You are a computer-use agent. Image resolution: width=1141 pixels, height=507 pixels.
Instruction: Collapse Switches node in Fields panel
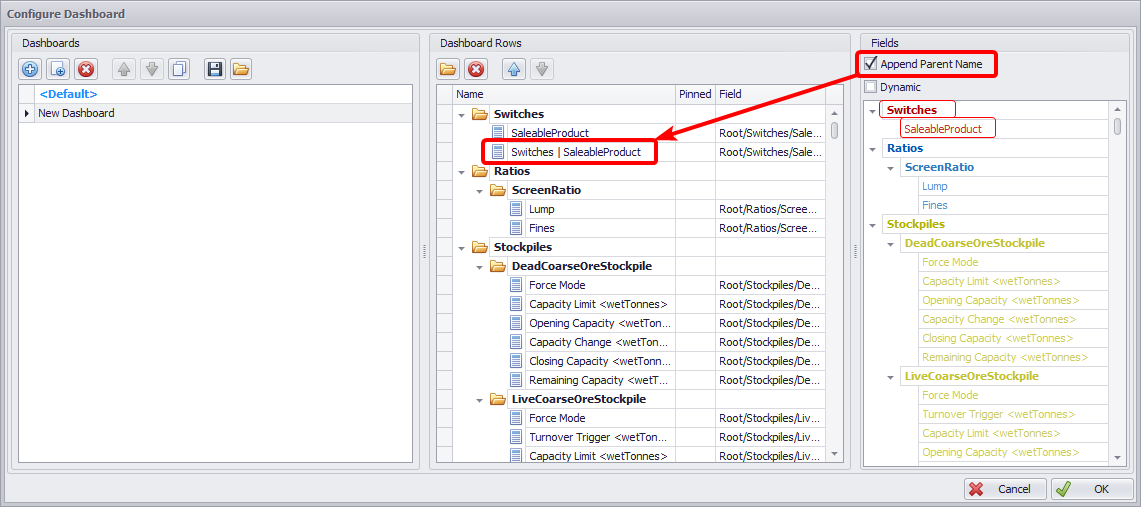click(x=873, y=111)
